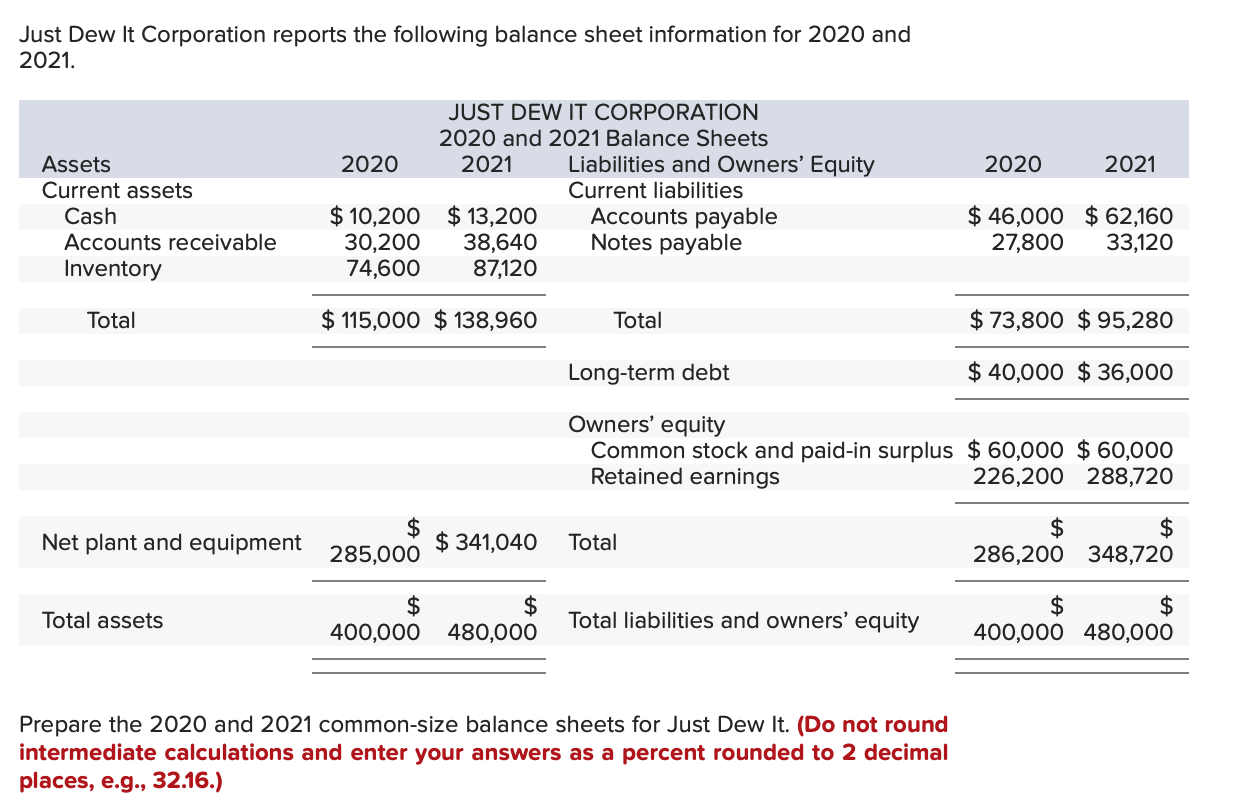The width and height of the screenshot is (1242, 796).
Task: Select the Net plant and equipment label
Action: (170, 542)
